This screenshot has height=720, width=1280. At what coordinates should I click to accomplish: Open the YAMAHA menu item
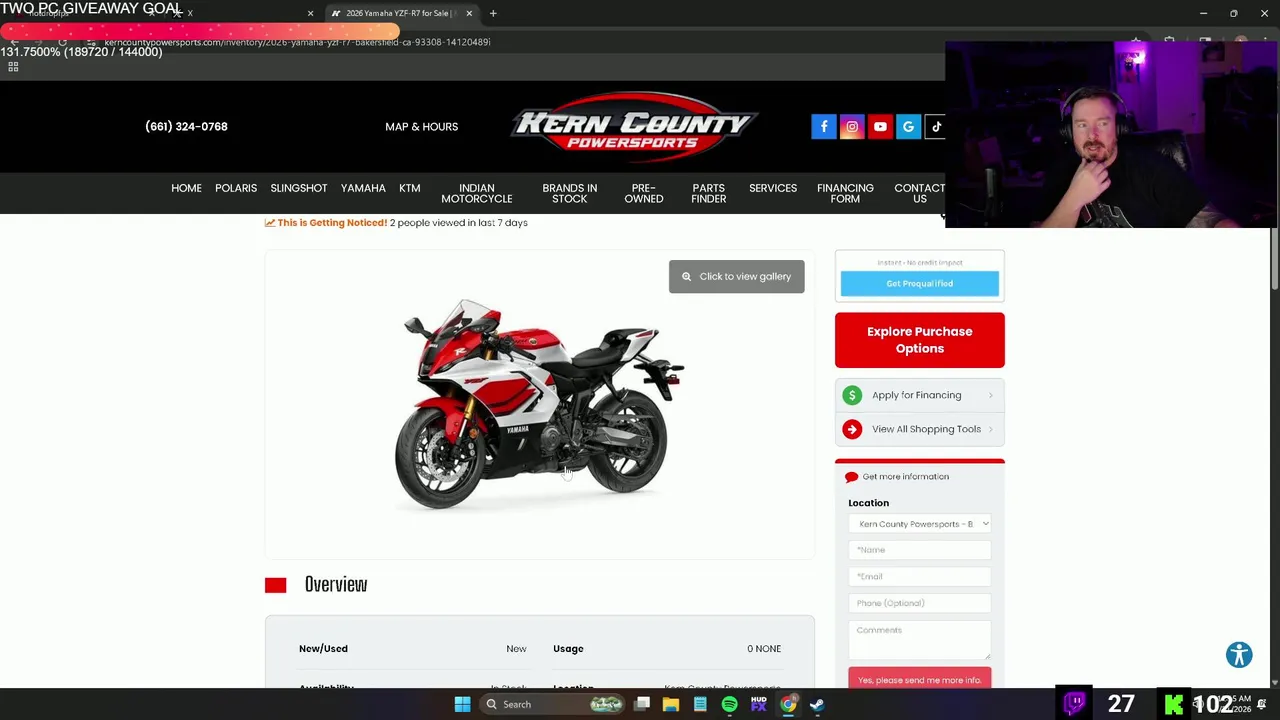(x=363, y=188)
